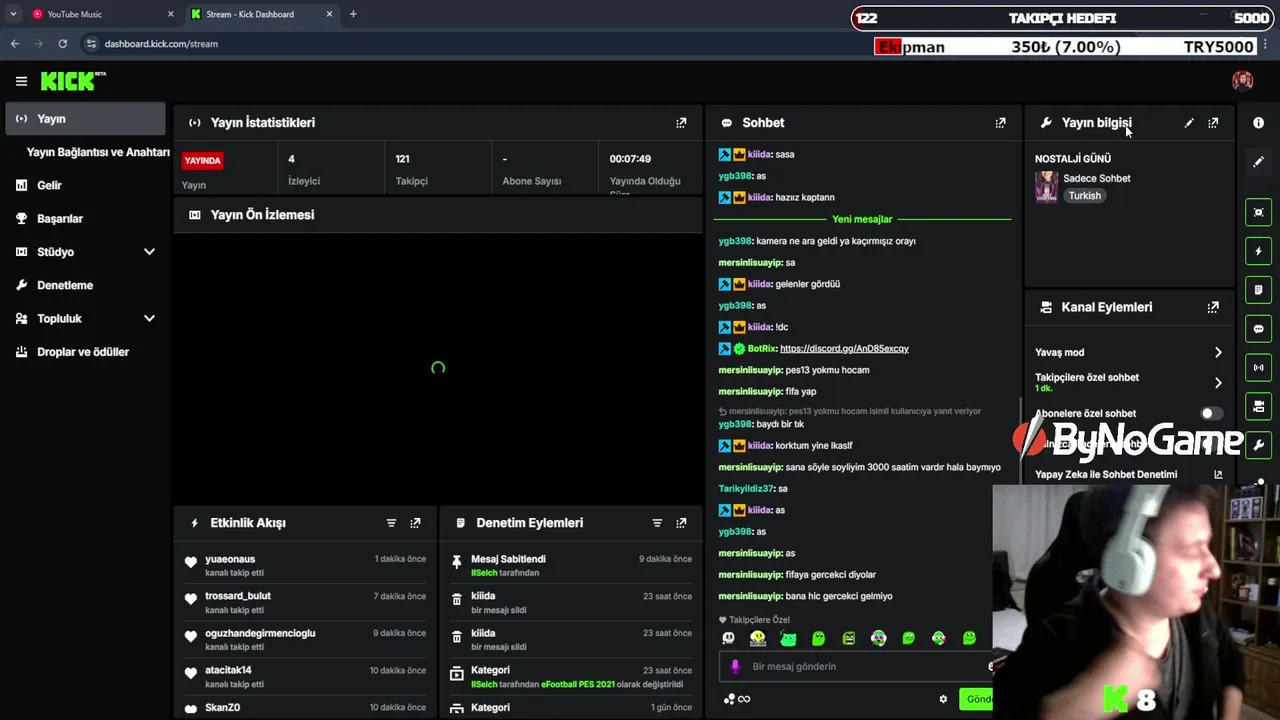Reload the page in the browser

[62, 44]
